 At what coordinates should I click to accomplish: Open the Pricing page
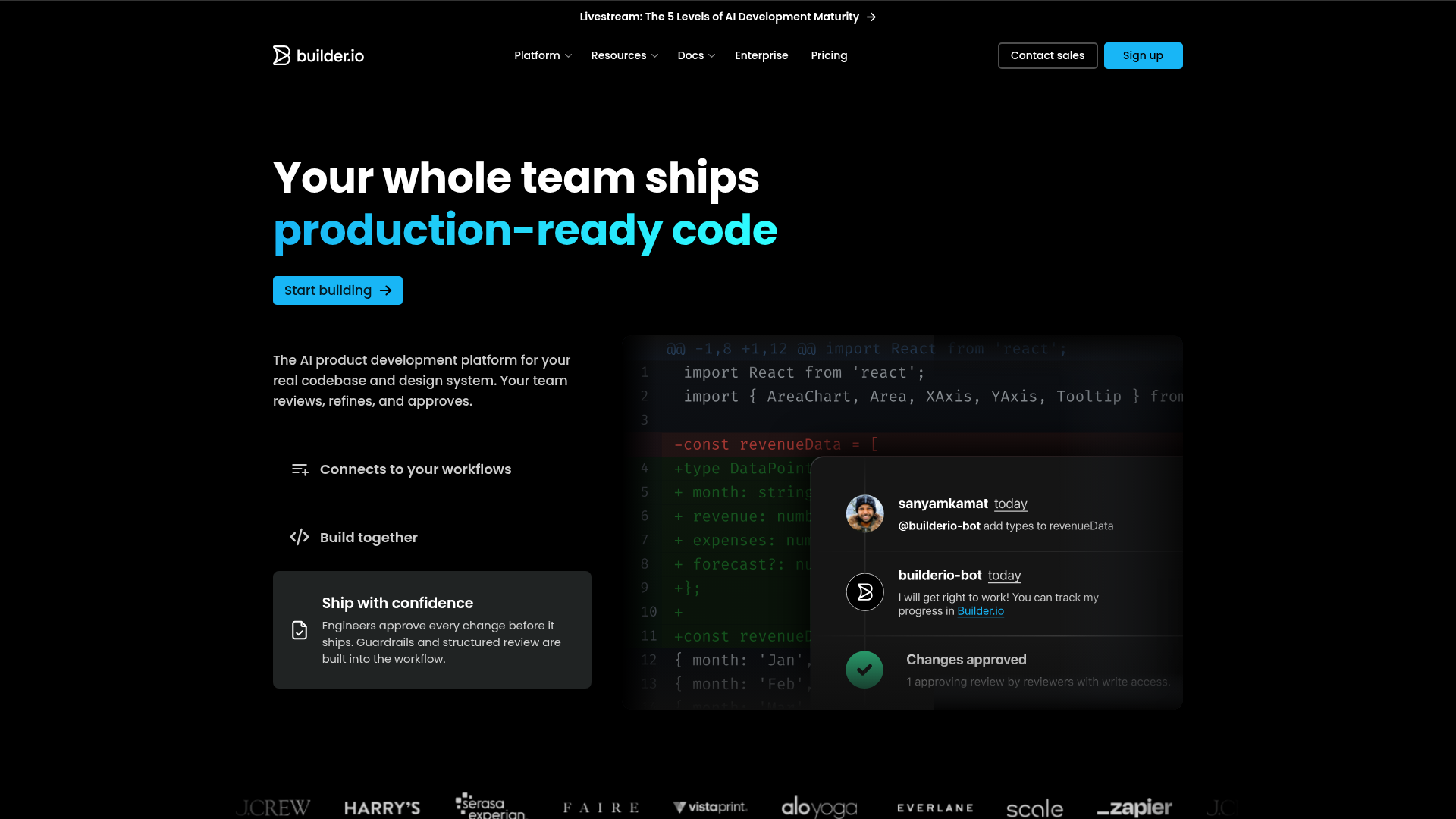[x=829, y=55]
